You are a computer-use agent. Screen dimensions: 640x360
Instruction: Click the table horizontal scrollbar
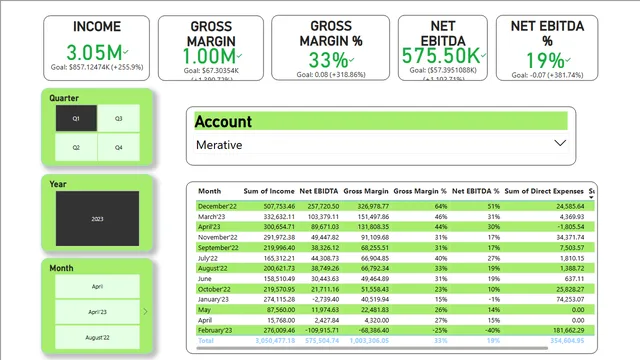(x=372, y=349)
